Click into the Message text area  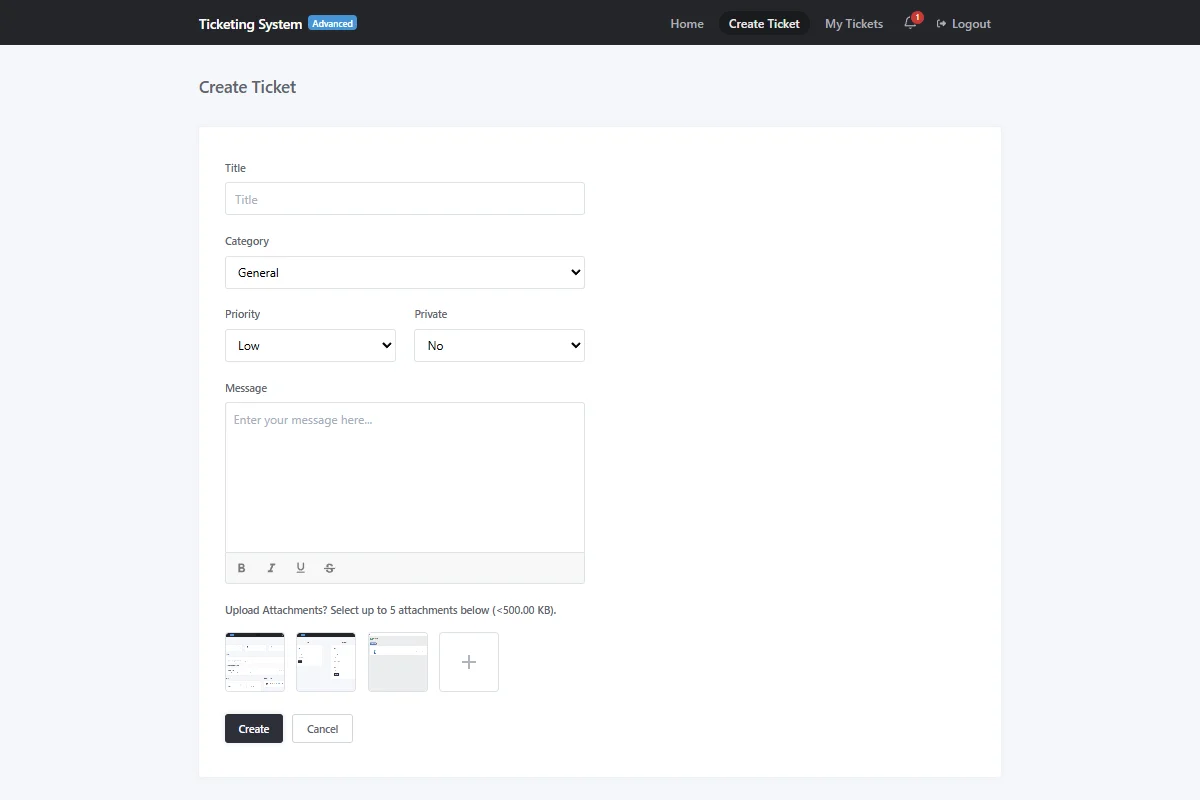(405, 477)
